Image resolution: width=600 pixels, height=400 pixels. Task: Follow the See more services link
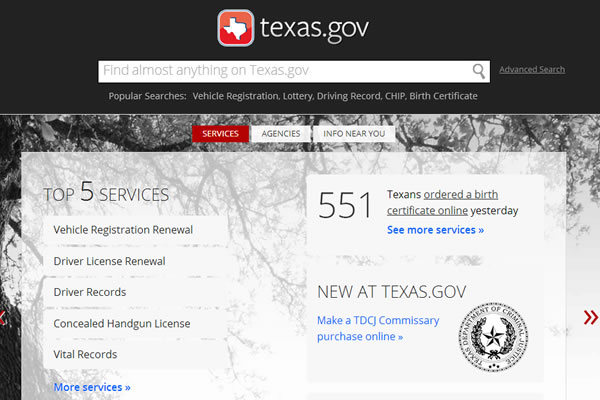[x=435, y=230]
